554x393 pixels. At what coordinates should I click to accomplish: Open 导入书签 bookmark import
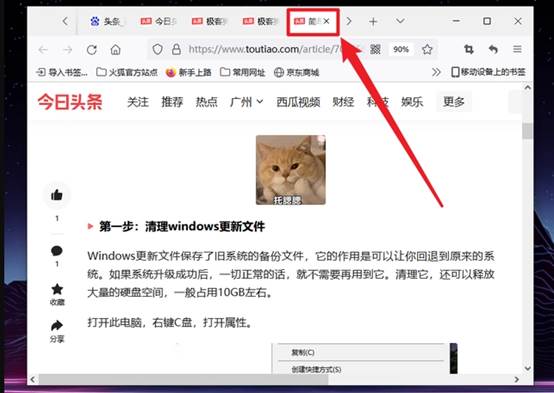pos(62,72)
